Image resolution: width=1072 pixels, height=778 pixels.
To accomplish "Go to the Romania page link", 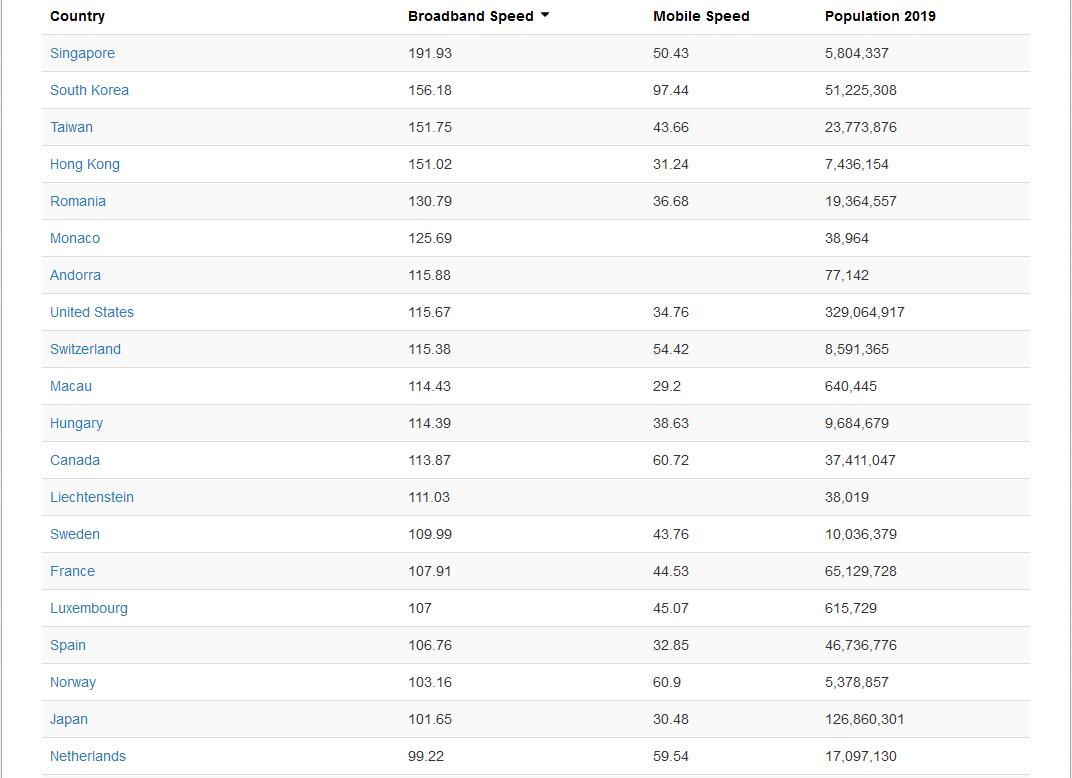I will click(x=77, y=201).
